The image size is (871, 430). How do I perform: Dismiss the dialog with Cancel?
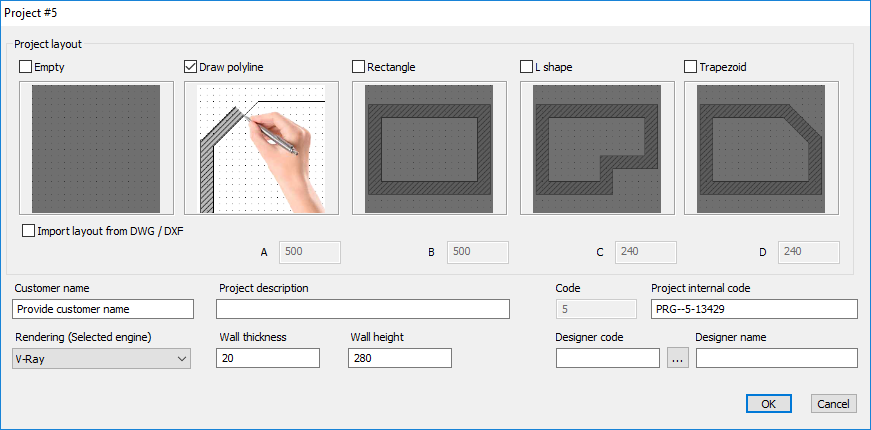click(833, 404)
